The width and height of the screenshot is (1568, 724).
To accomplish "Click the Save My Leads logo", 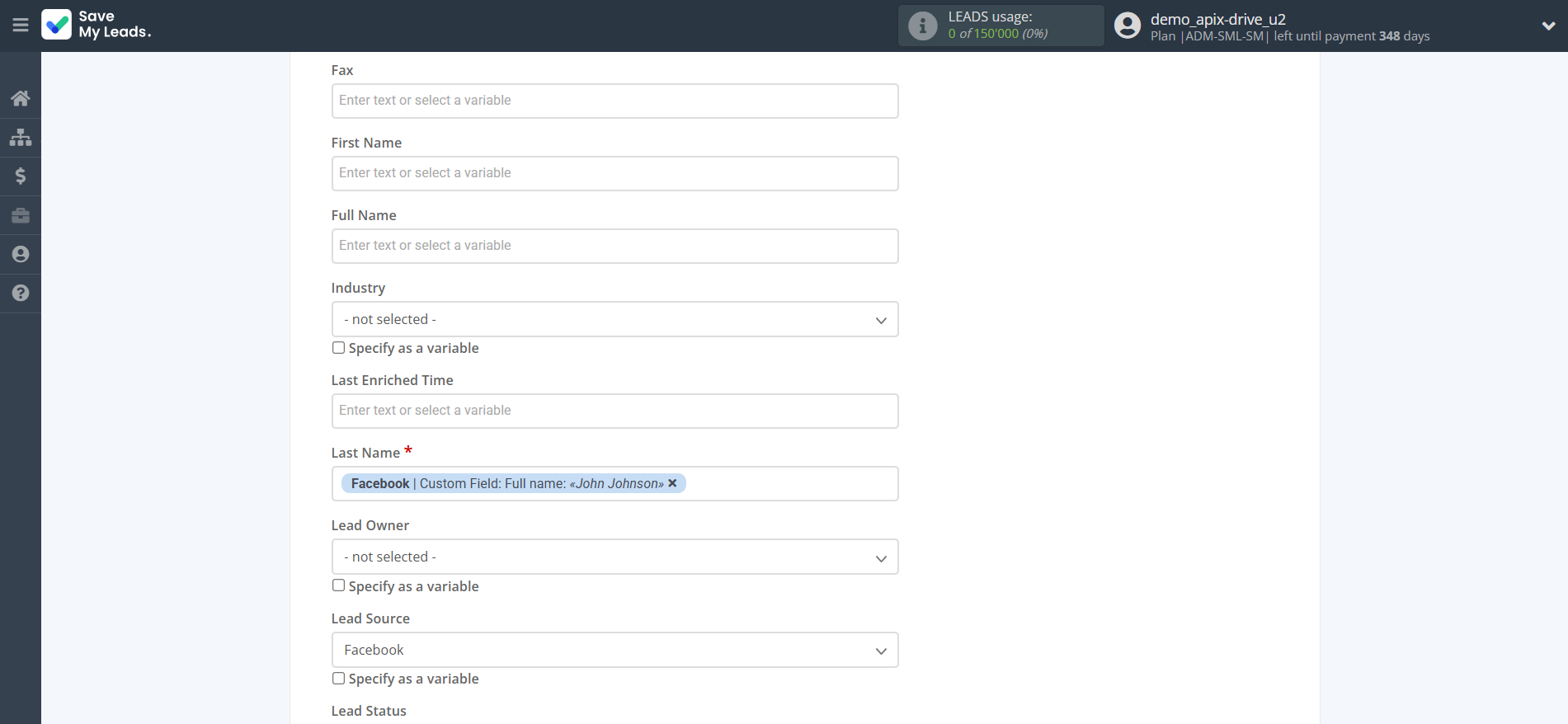I will click(97, 25).
